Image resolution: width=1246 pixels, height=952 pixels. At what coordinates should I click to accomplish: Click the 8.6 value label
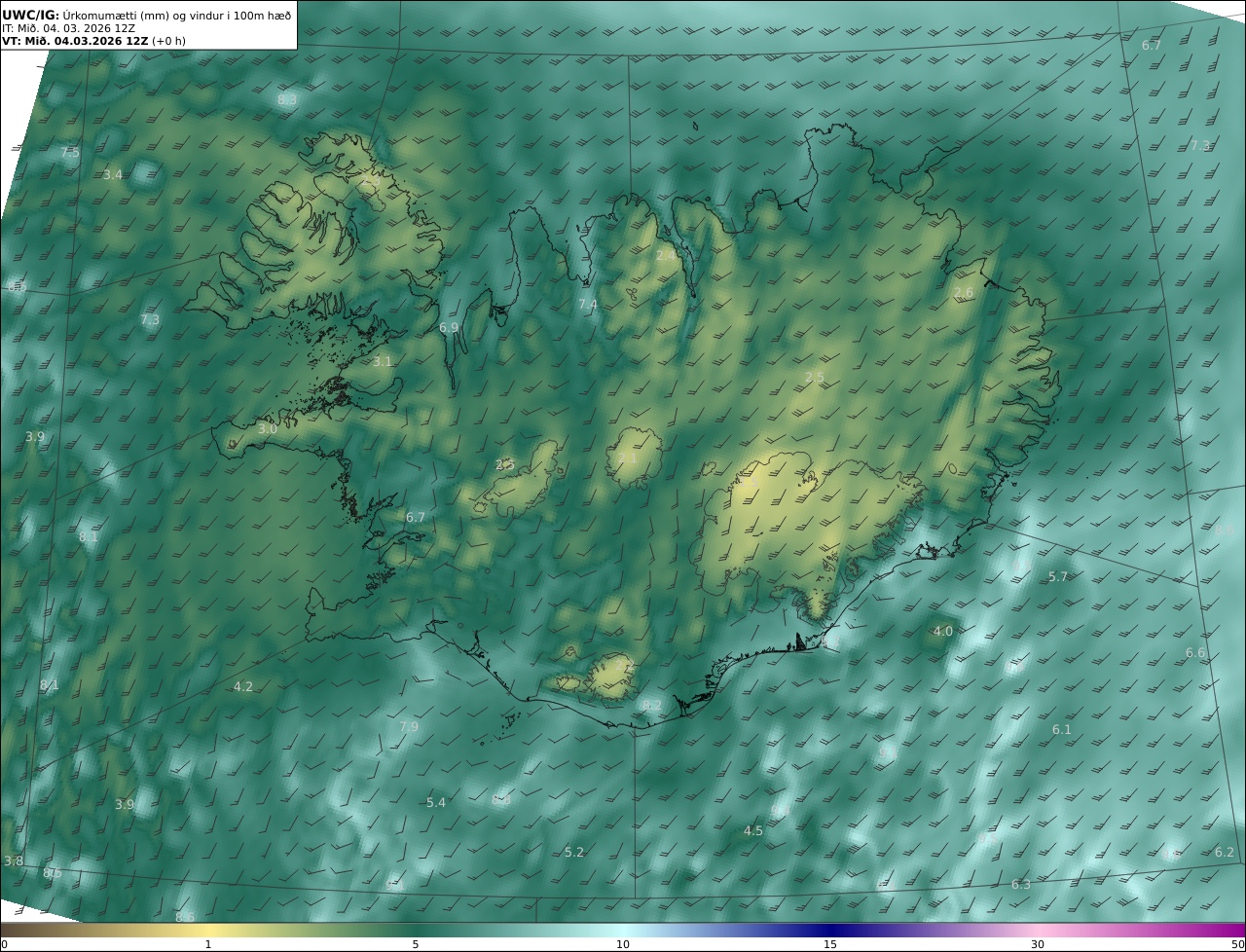click(185, 917)
